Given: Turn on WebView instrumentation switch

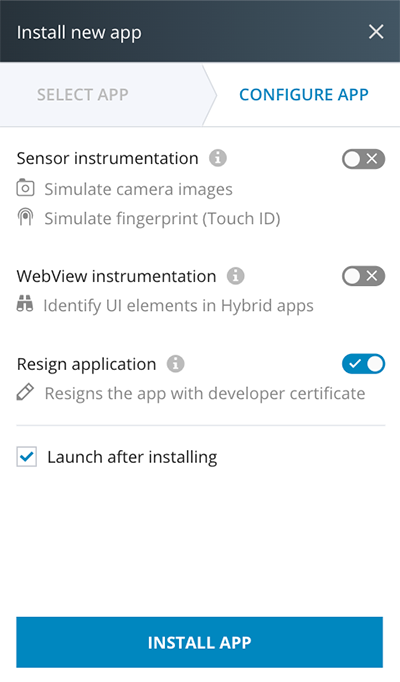Looking at the screenshot, I should 363,276.
